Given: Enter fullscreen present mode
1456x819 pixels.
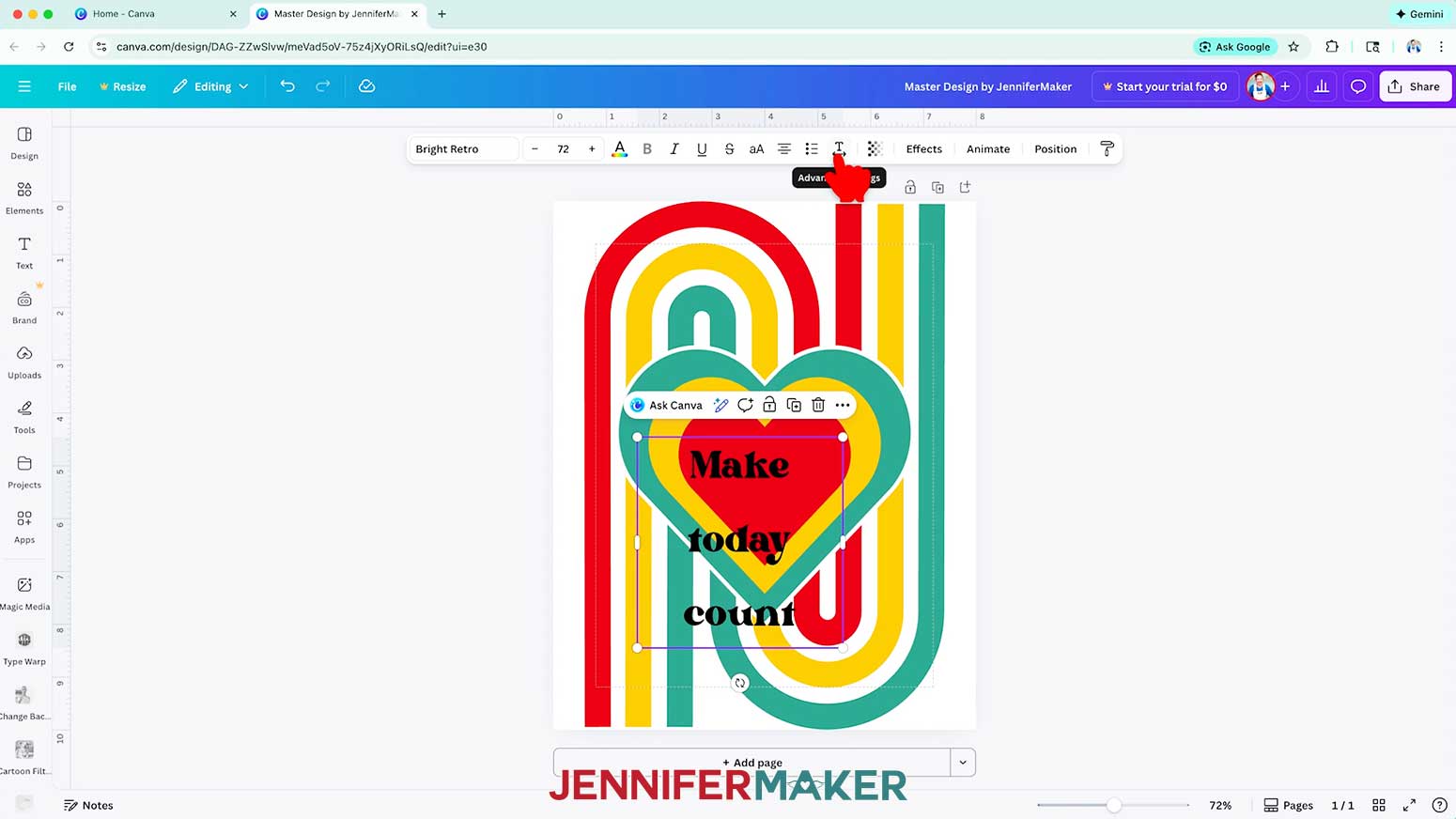Looking at the screenshot, I should [1409, 806].
